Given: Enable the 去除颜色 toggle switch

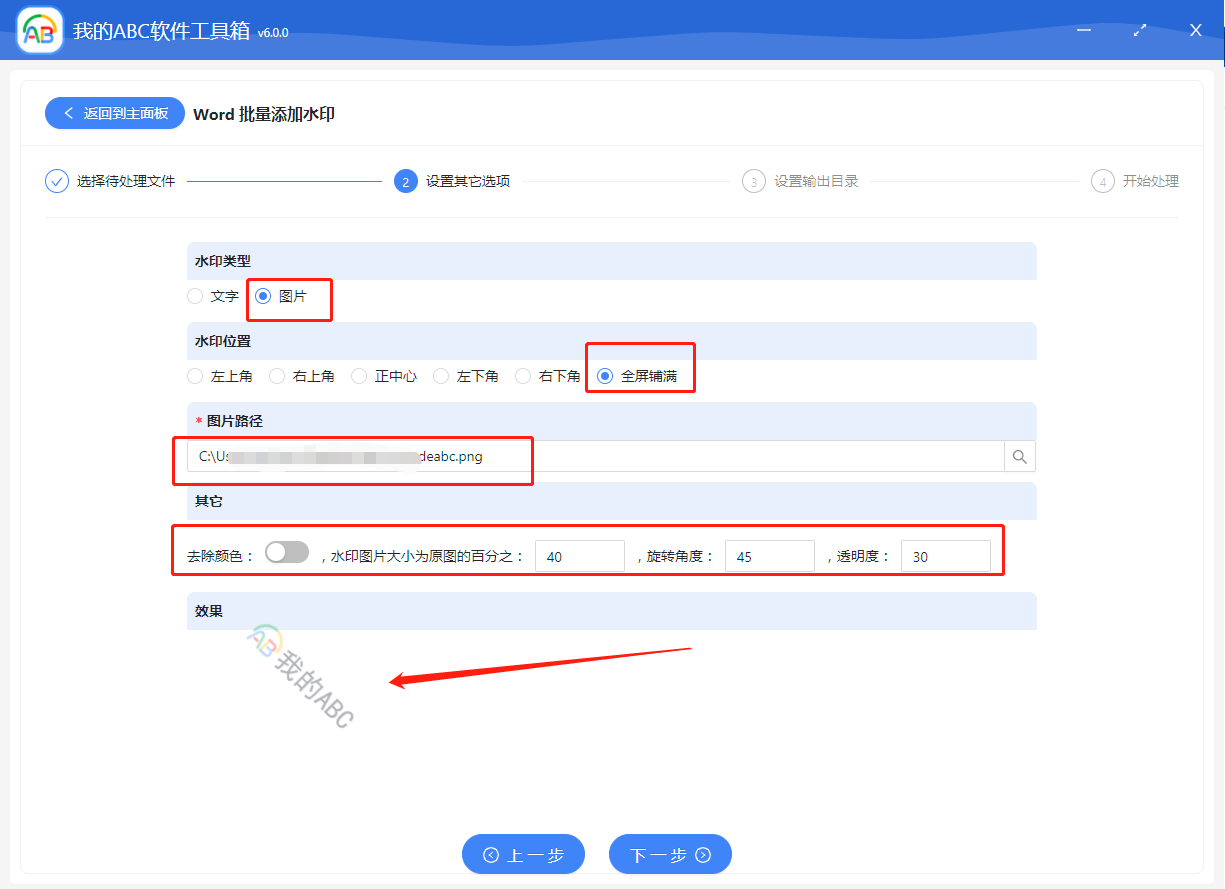Looking at the screenshot, I should coord(287,551).
